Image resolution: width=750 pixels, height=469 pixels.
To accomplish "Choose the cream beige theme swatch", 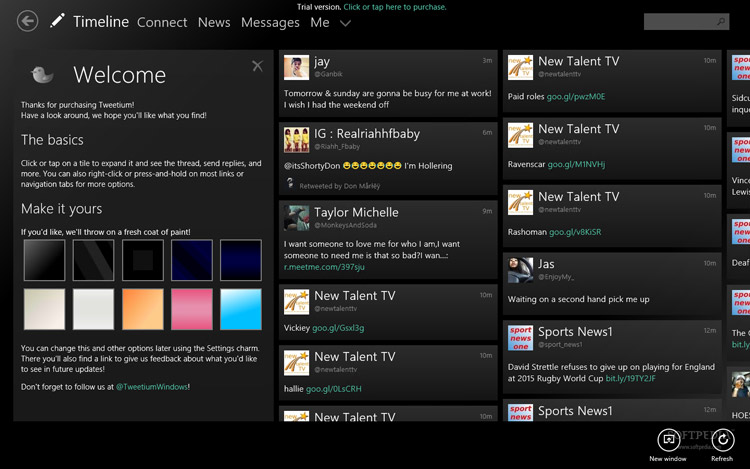I will click(x=44, y=309).
